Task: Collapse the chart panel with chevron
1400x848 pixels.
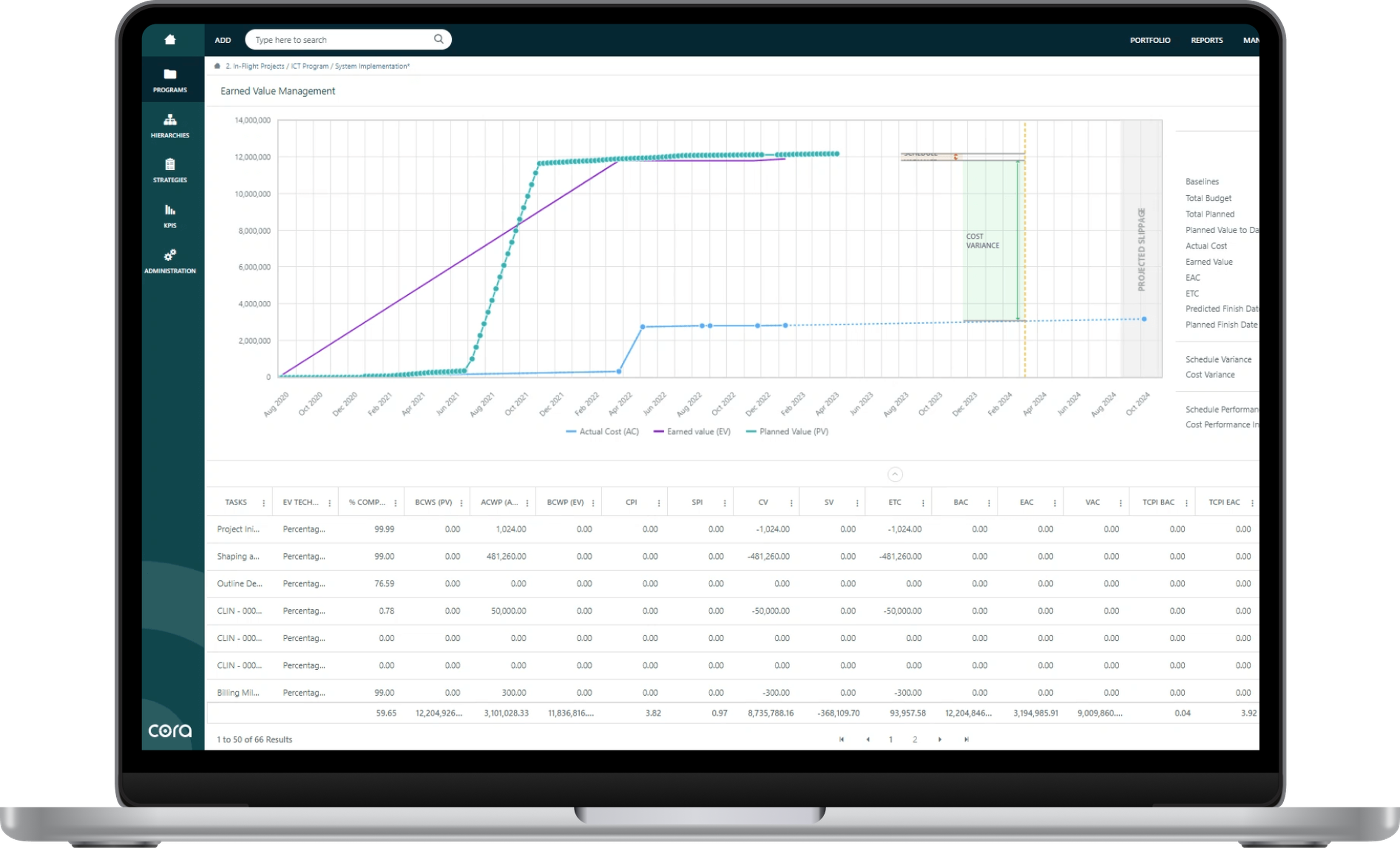Action: [895, 474]
